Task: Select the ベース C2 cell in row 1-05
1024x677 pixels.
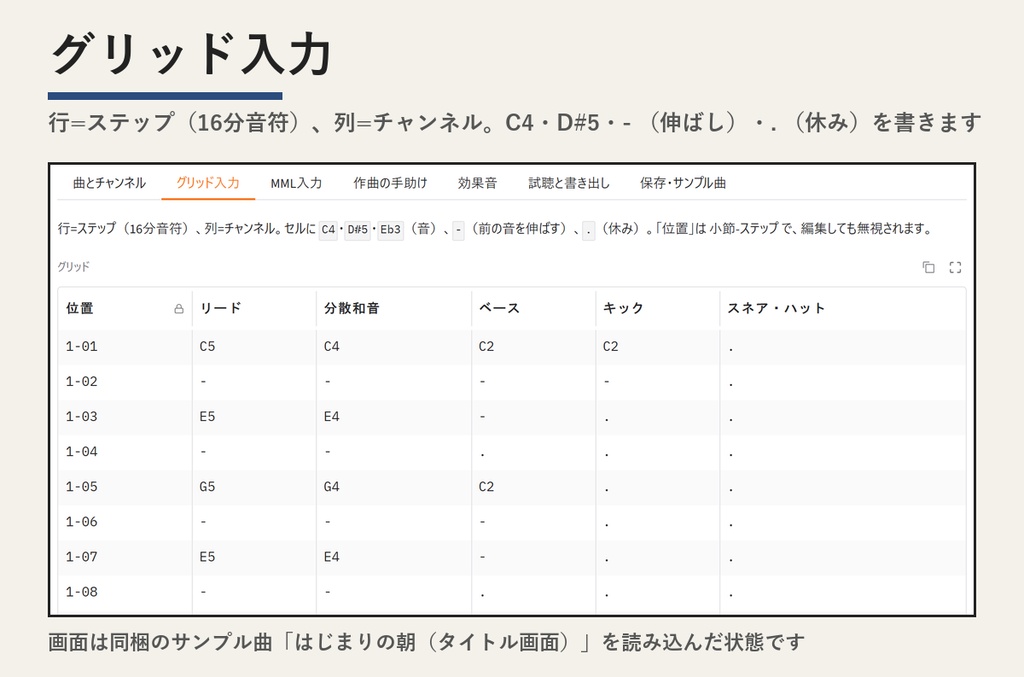Action: [534, 487]
